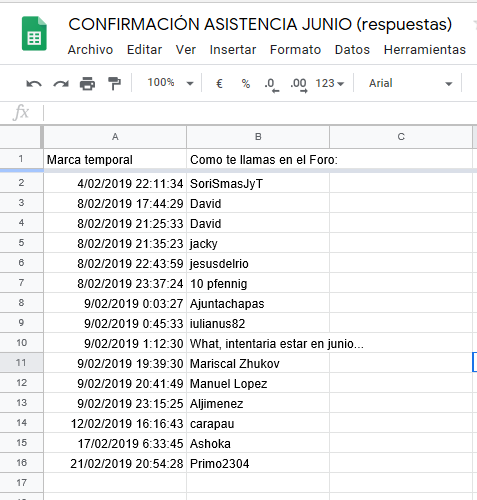Select row 16 header

coord(21,462)
